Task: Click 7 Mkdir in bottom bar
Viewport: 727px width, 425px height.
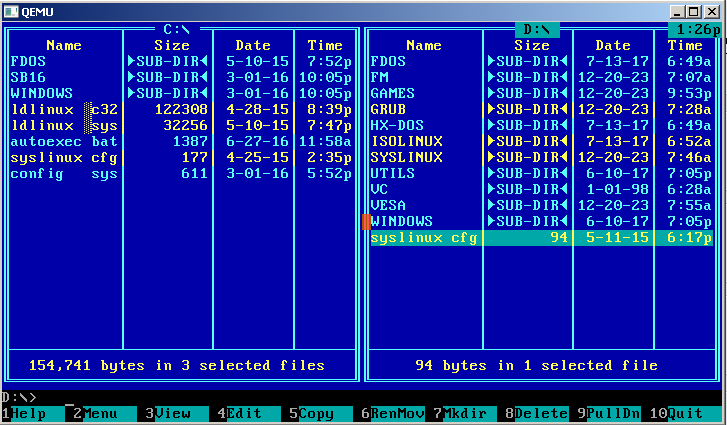Action: coord(465,413)
